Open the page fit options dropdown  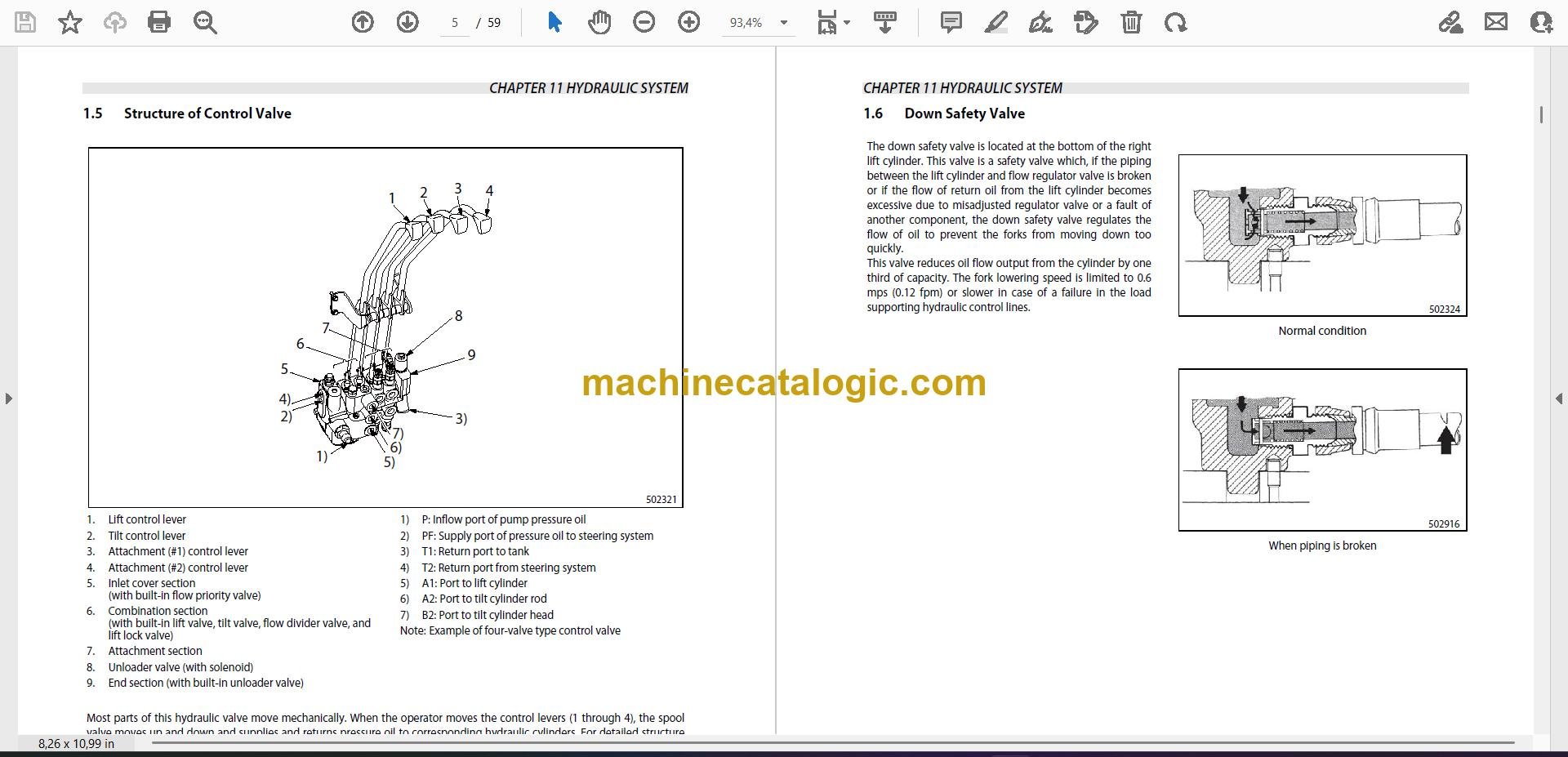(833, 23)
